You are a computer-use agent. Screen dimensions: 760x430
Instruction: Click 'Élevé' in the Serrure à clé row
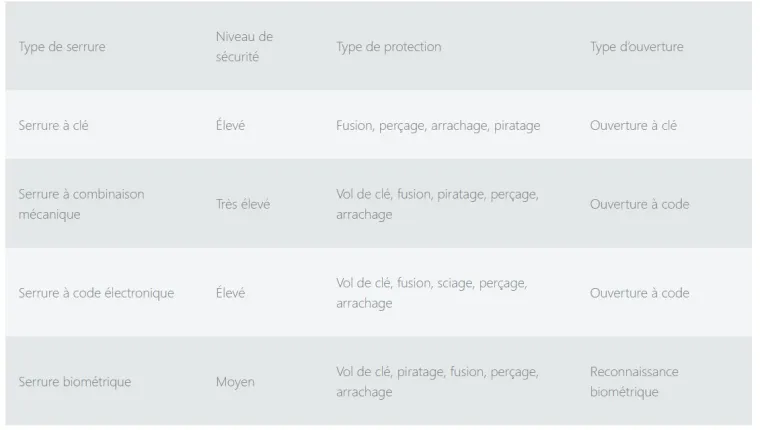point(230,125)
